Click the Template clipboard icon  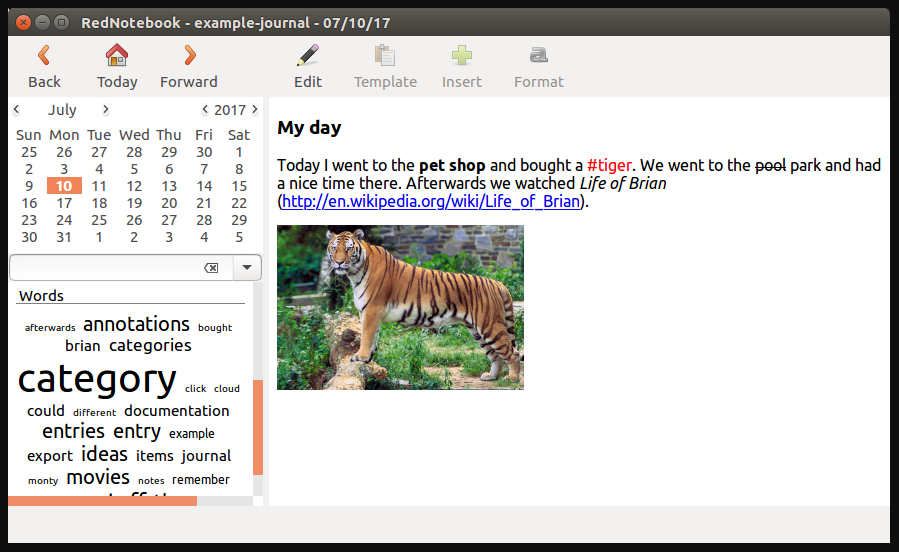[385, 56]
